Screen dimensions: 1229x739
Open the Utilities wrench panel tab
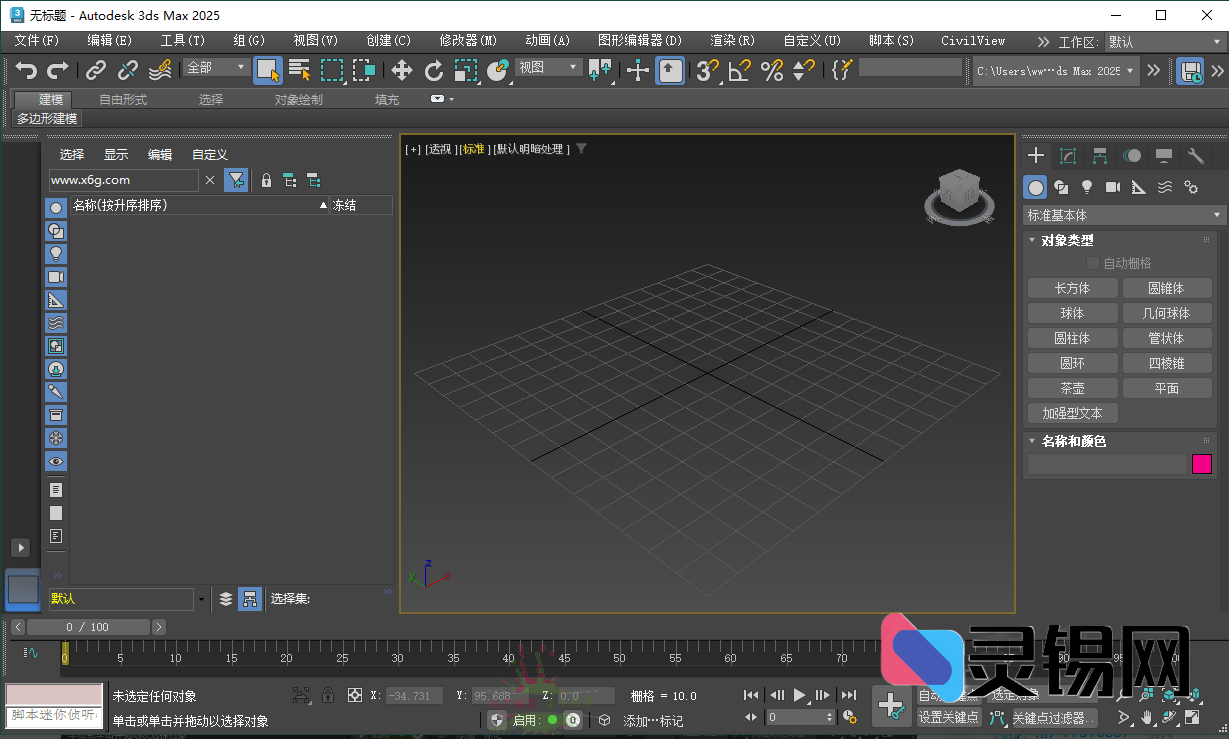click(x=1196, y=156)
